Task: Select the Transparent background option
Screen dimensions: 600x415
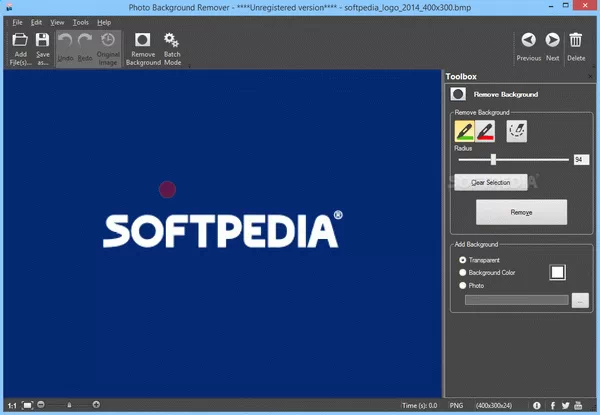Action: click(462, 259)
